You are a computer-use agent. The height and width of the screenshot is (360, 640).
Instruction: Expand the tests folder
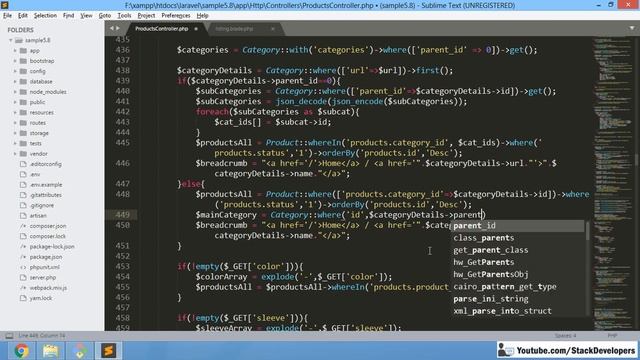[15, 143]
